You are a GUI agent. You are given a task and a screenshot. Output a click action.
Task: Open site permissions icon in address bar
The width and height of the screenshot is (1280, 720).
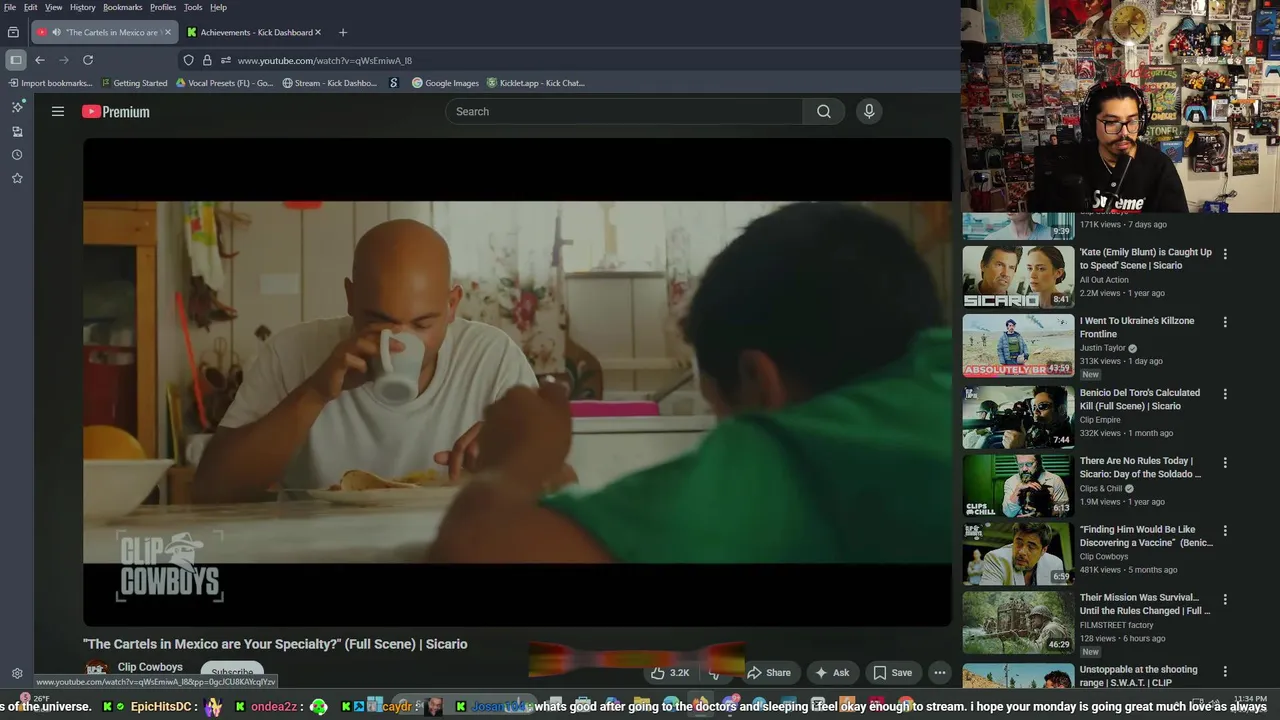[x=226, y=60]
